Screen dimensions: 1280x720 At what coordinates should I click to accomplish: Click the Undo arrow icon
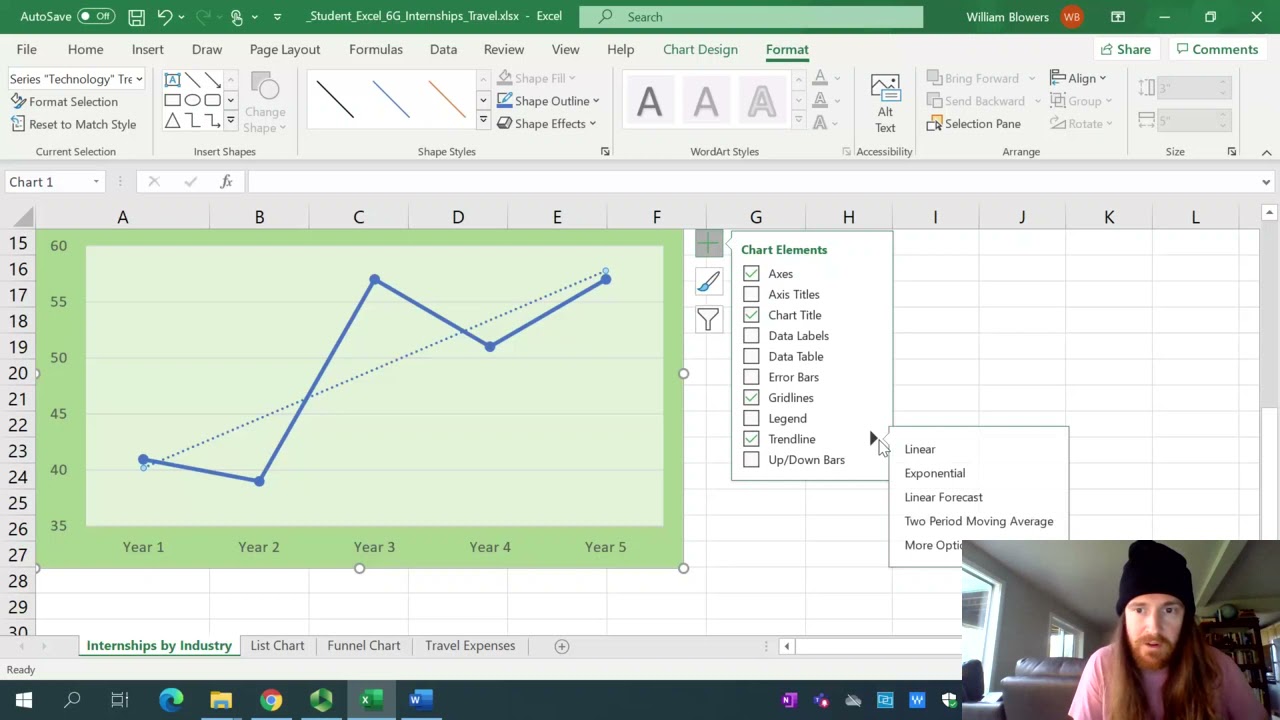(165, 17)
